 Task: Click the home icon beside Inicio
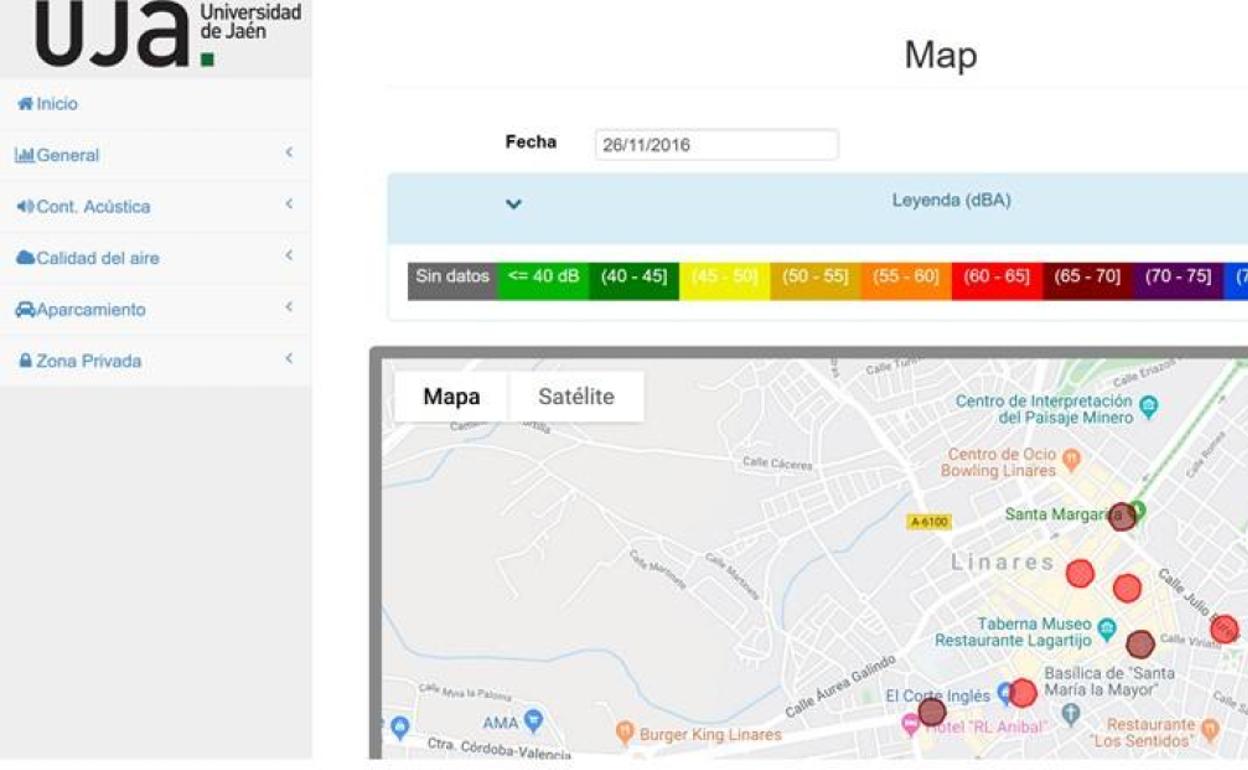pyautogui.click(x=25, y=104)
